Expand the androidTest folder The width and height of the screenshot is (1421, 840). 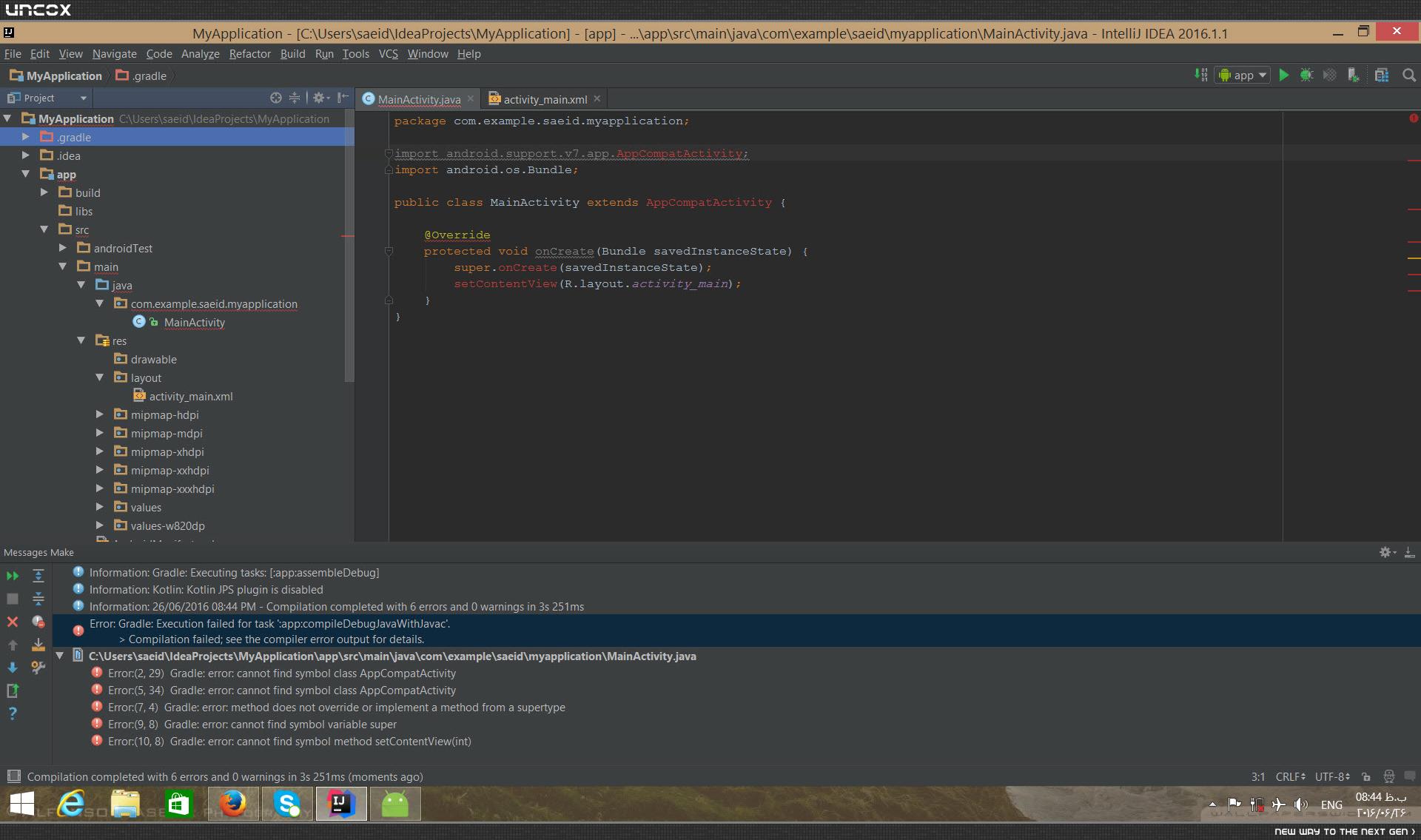pos(63,248)
